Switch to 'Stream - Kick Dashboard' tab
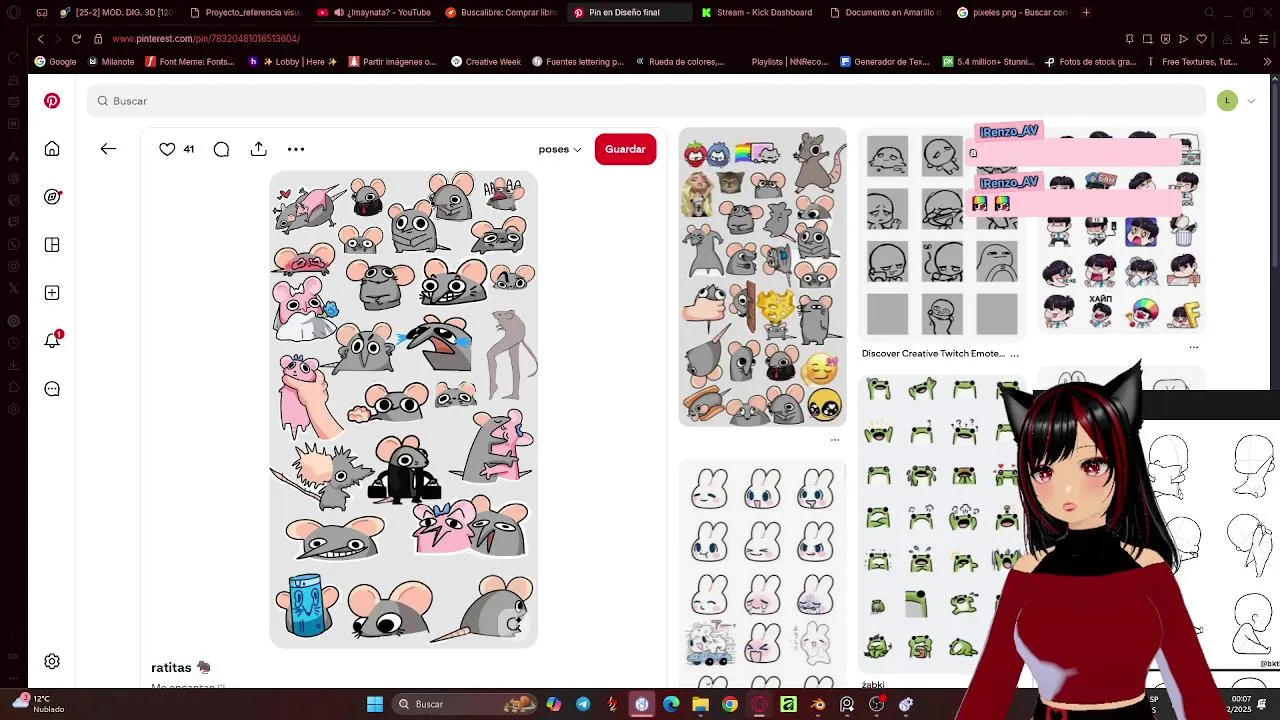This screenshot has width=1280, height=720. click(757, 13)
